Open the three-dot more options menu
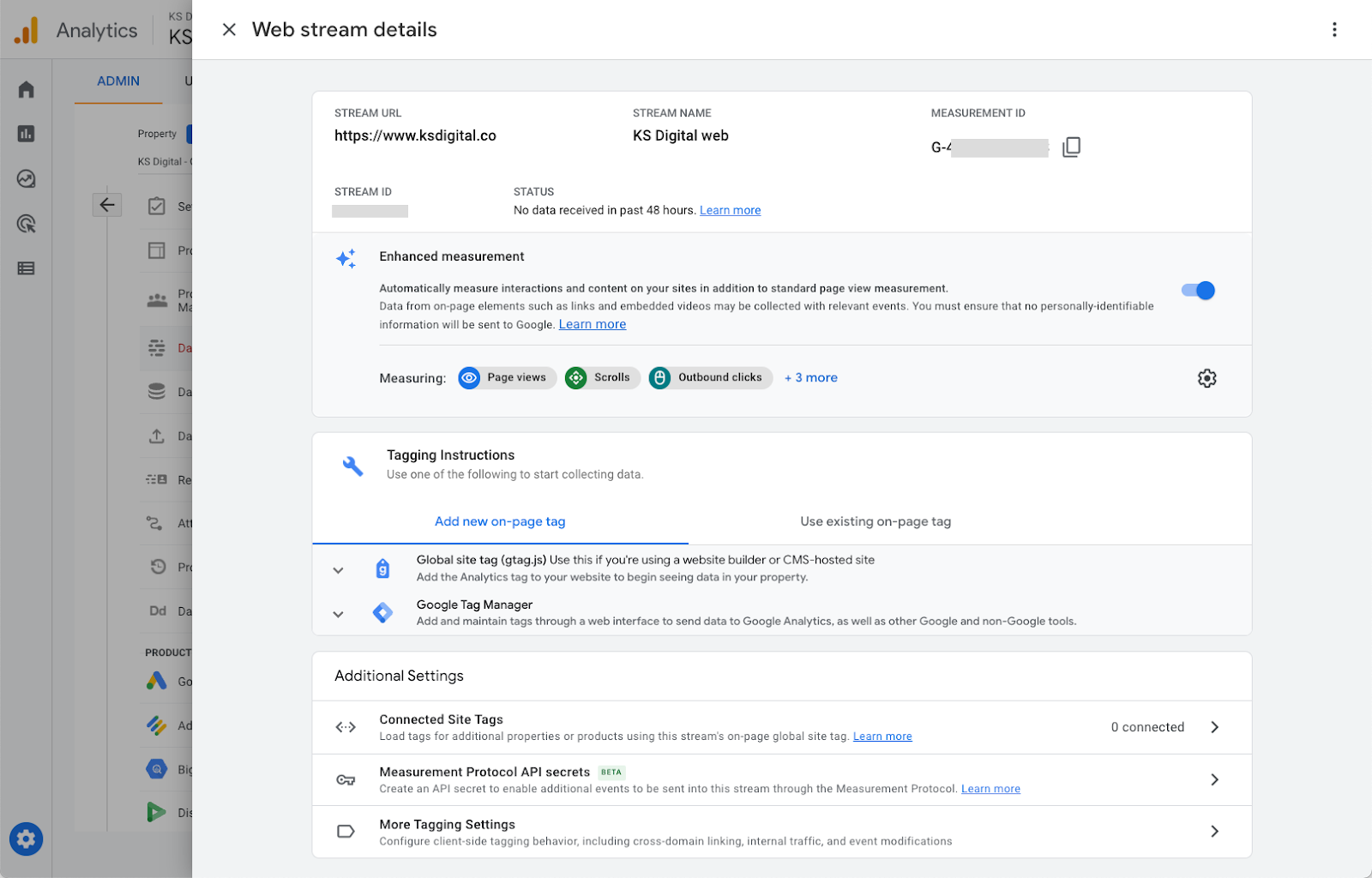This screenshot has height=878, width=1372. click(x=1334, y=30)
